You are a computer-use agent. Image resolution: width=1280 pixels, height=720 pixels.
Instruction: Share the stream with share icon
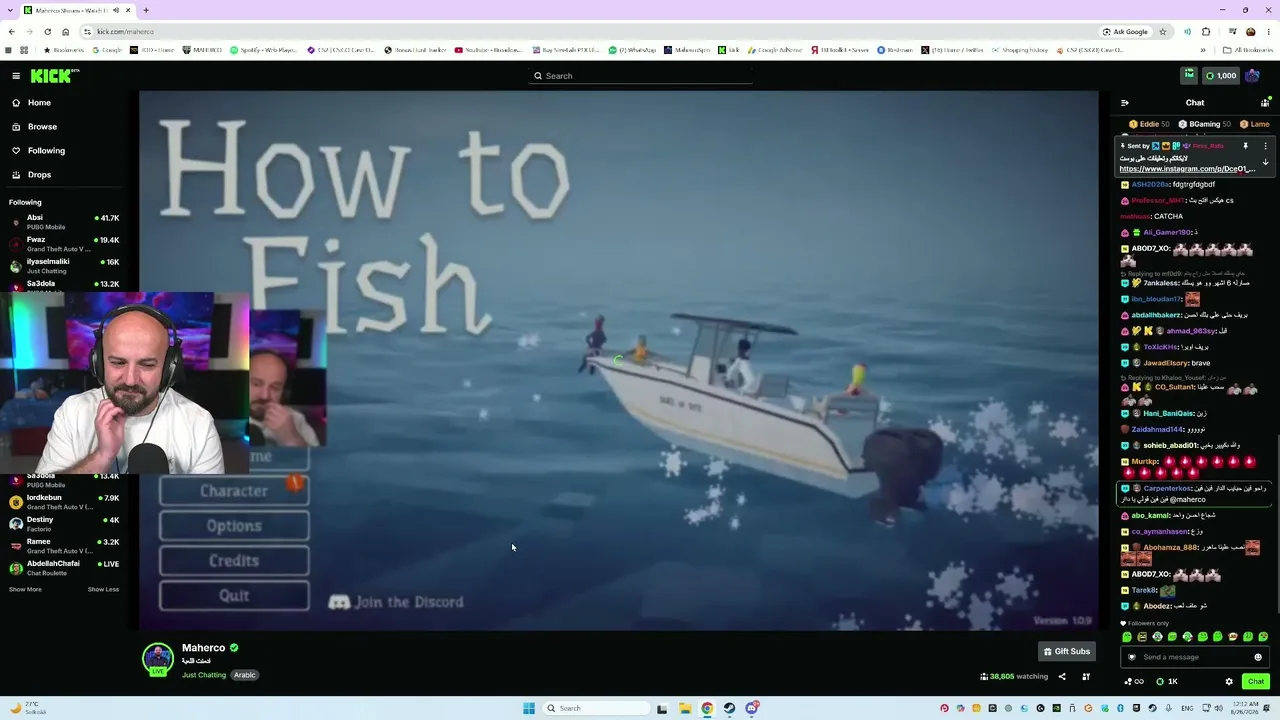pyautogui.click(x=1062, y=677)
